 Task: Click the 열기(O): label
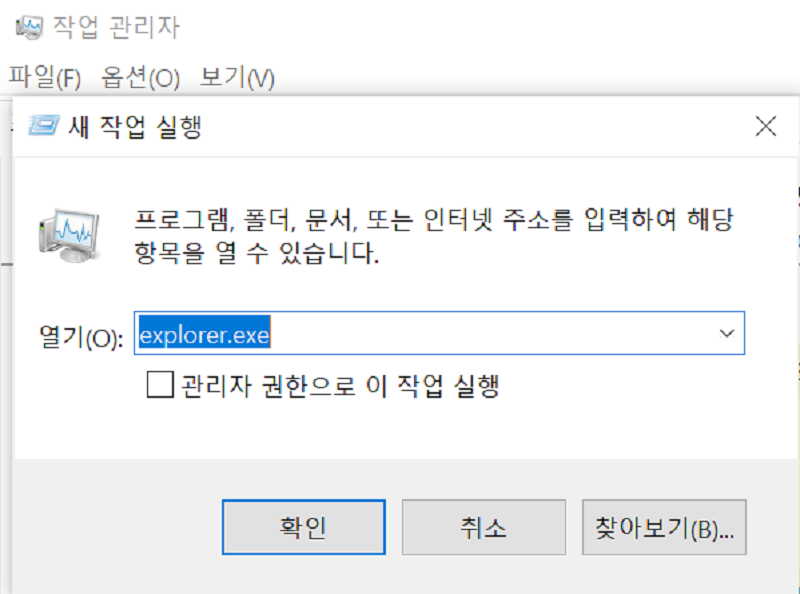(81, 336)
